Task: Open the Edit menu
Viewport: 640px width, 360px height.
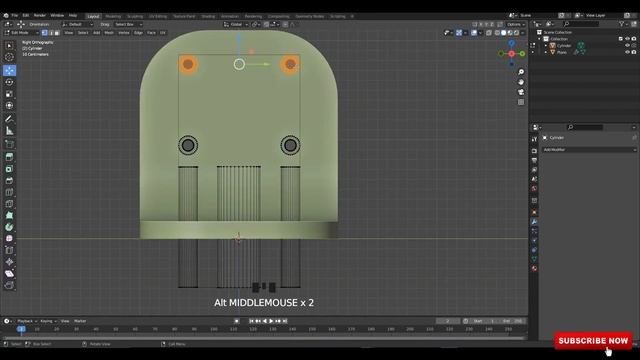Action: (26, 16)
